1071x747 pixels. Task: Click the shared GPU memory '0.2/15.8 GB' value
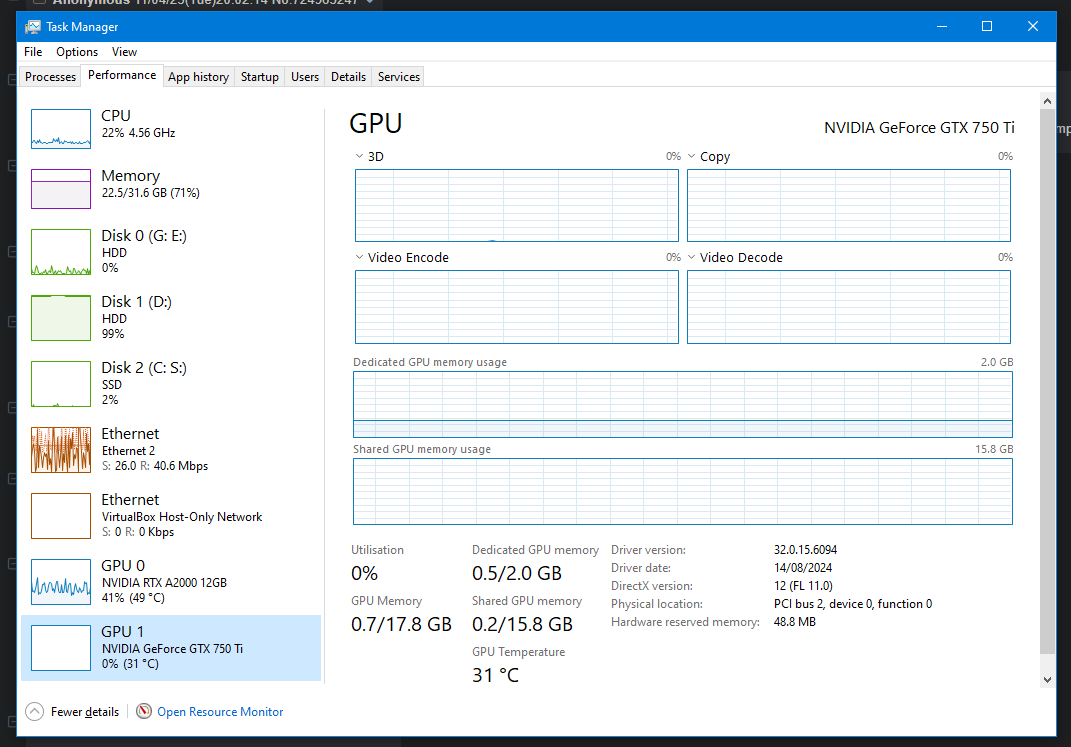pos(523,625)
